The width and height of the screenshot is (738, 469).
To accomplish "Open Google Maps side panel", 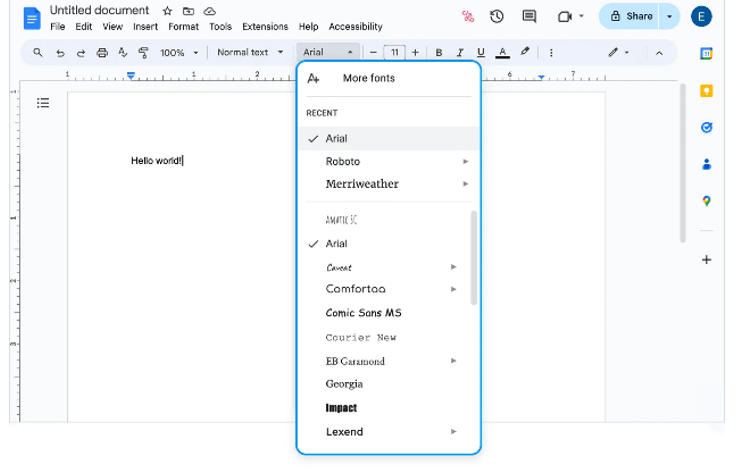I will point(706,201).
